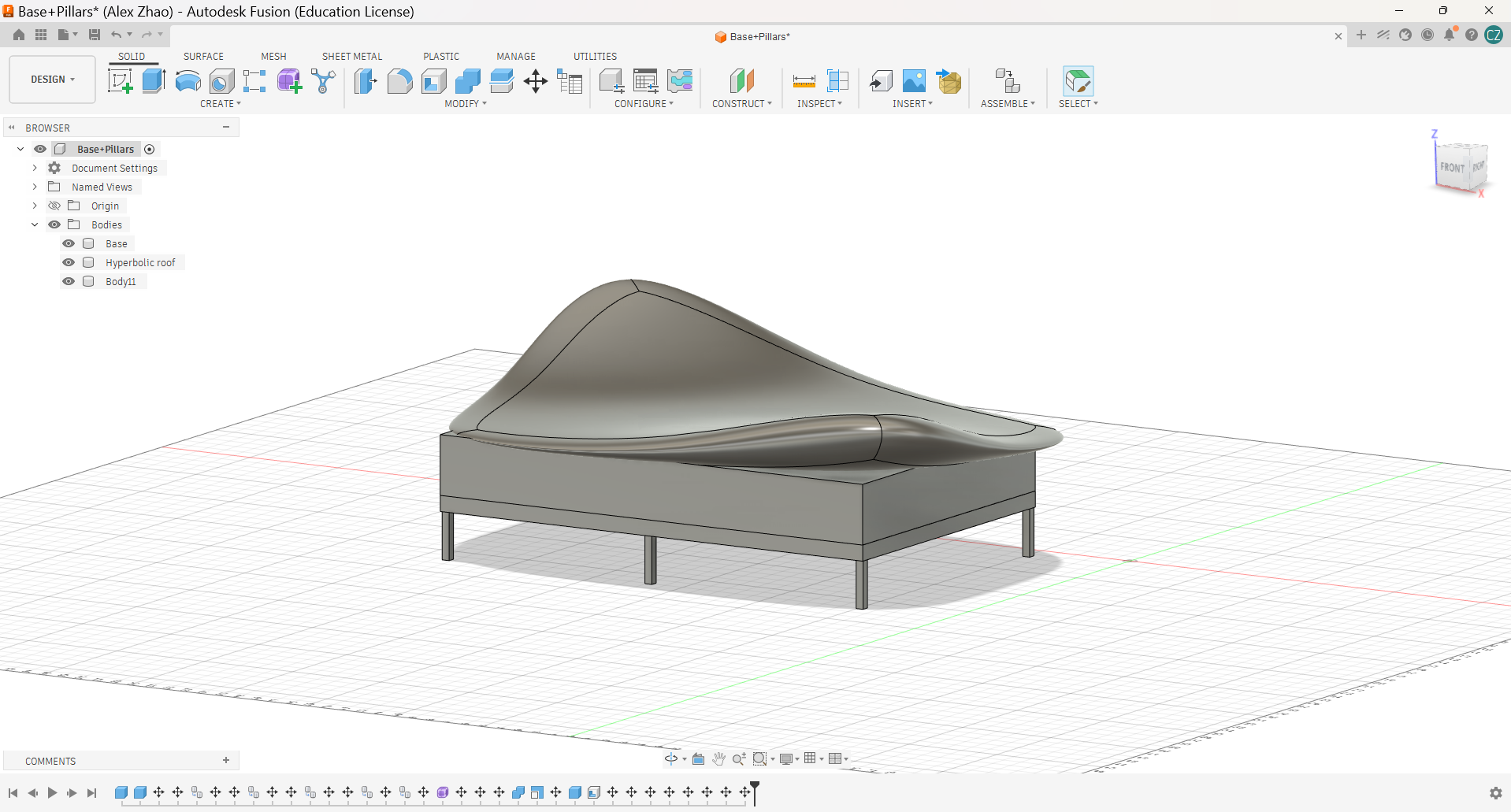Viewport: 1511px width, 812px height.
Task: Select the Create Sketch tool
Action: coord(120,81)
